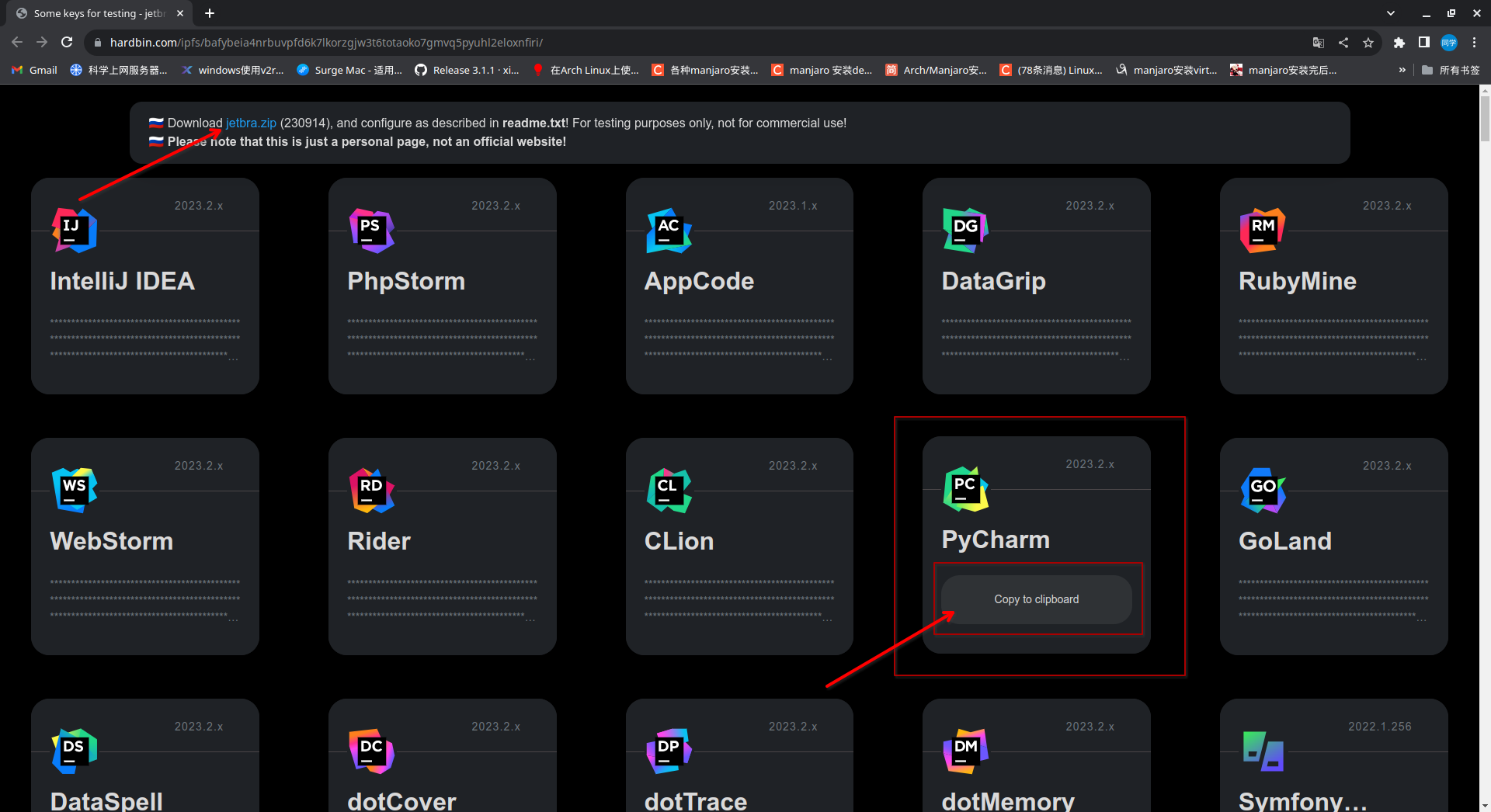
Task: Open the 'manjaro安装virt...' bookmark
Action: pyautogui.click(x=1166, y=70)
